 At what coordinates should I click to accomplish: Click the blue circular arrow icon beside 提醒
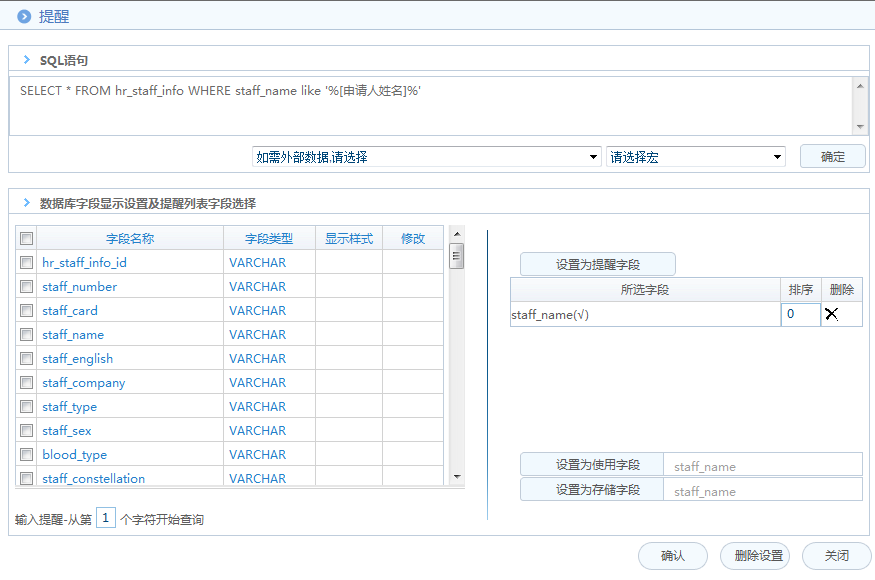coord(23,16)
